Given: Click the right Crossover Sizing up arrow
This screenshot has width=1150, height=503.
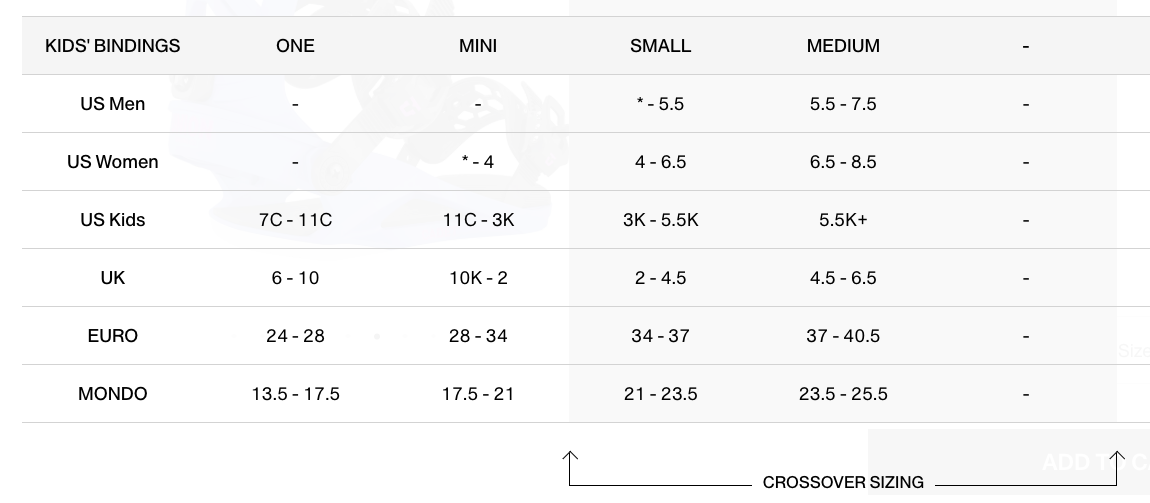Looking at the screenshot, I should [x=1117, y=461].
